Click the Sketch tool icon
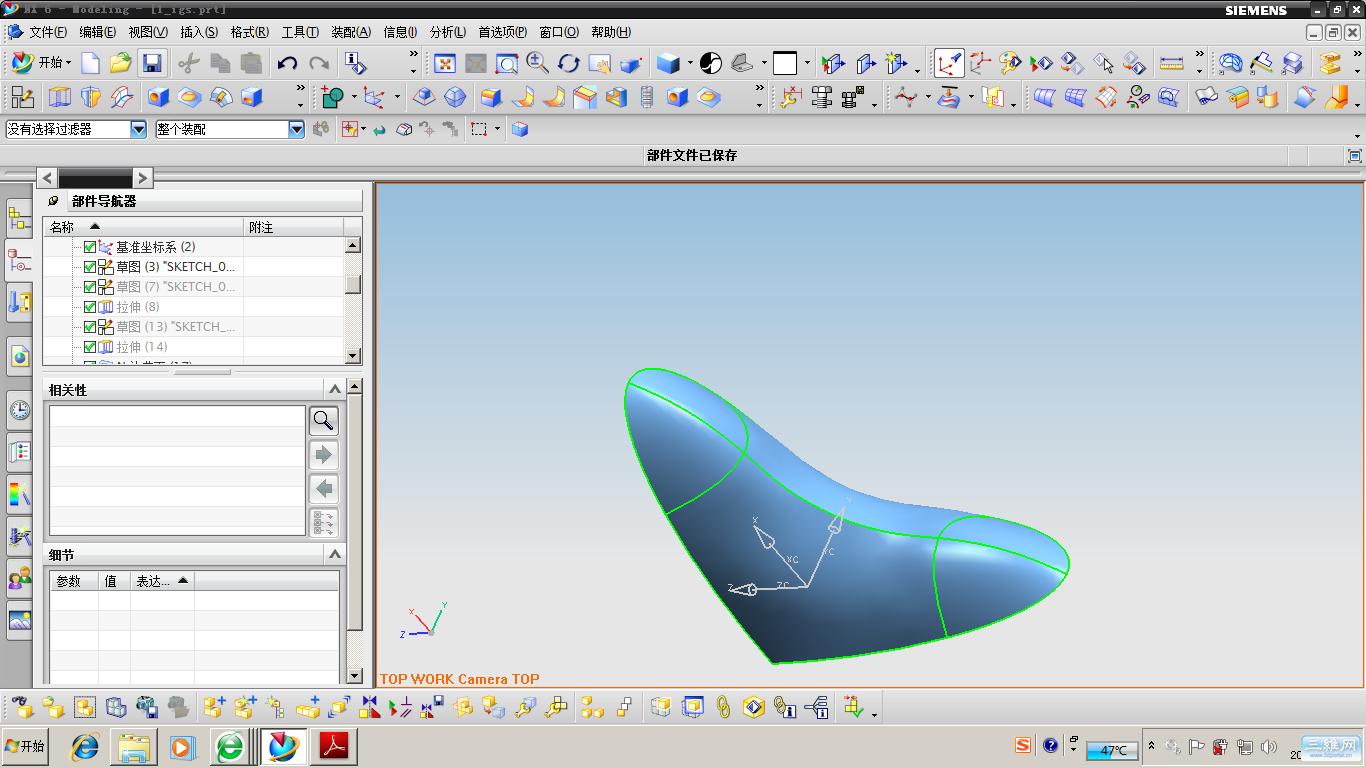This screenshot has width=1366, height=768. [22, 97]
